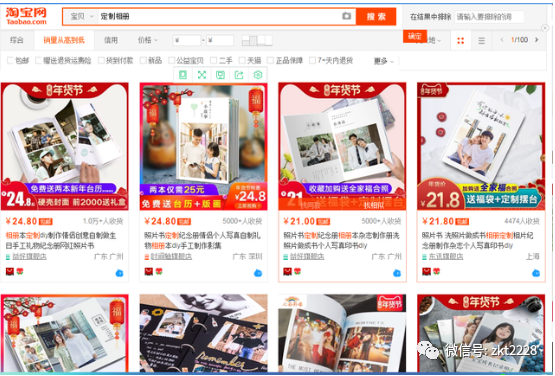Image resolution: width=555 pixels, height=376 pixels.
Task: Open title of ¥21.80 照片书 listing
Action: point(477,240)
